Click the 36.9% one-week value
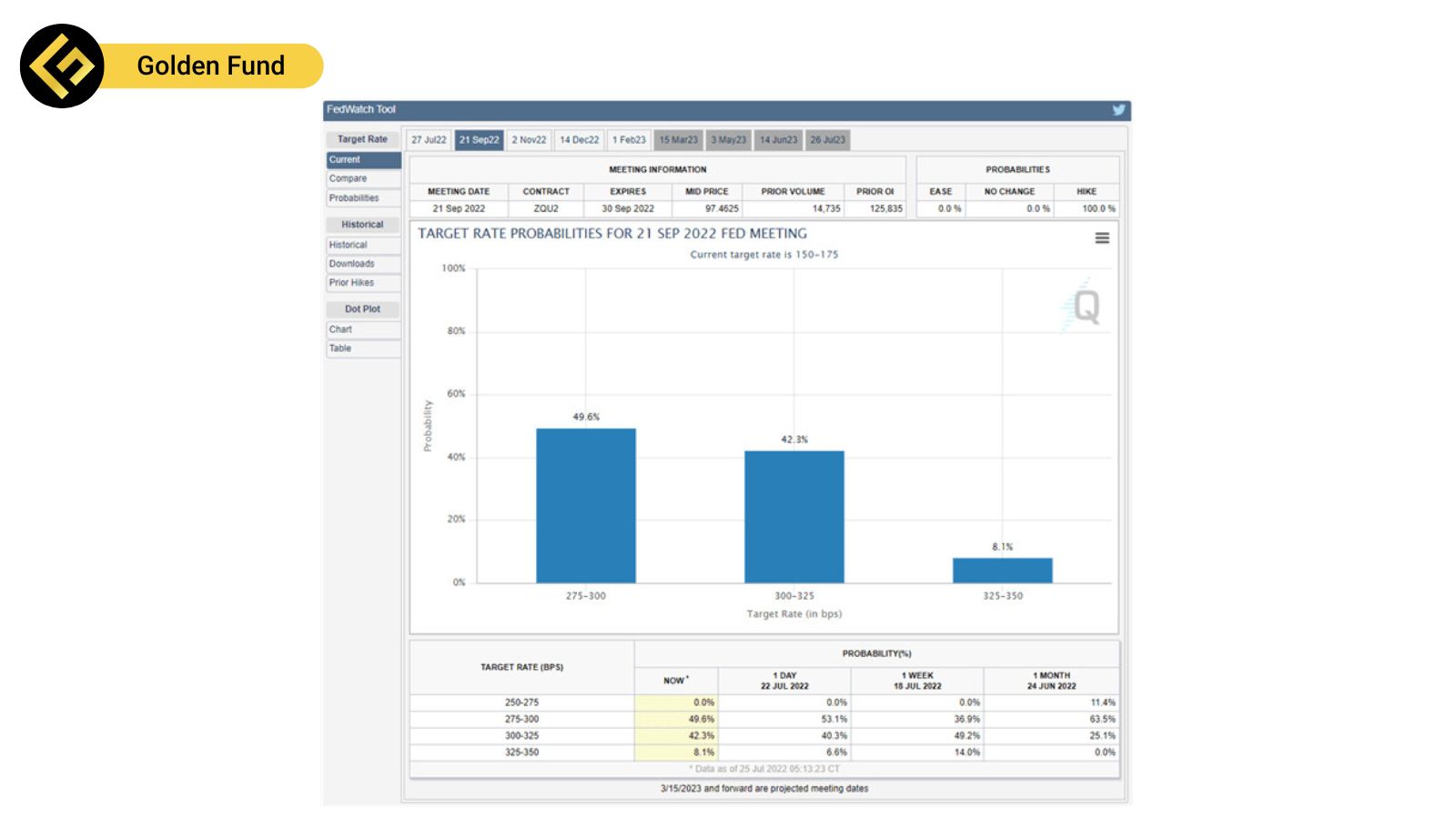Viewport: 1456px width, 819px height. pos(966,720)
